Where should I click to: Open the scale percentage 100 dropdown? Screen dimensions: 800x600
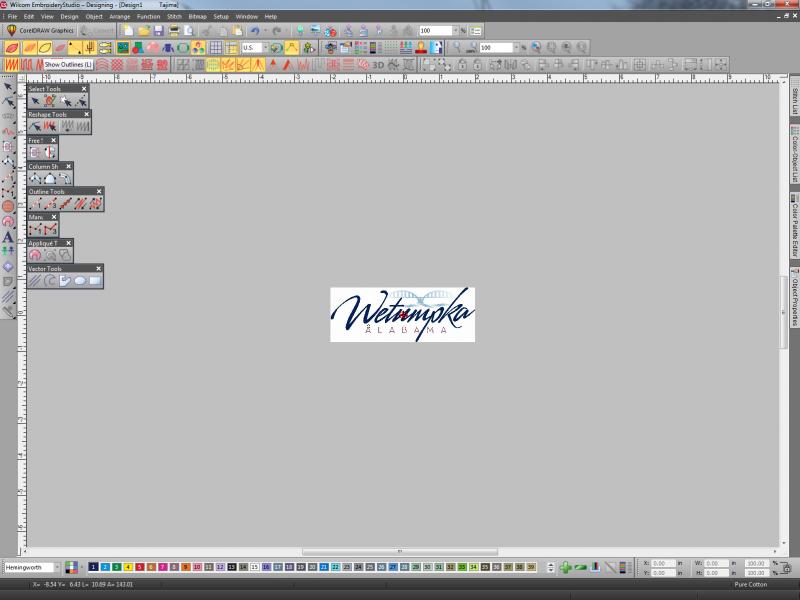(x=455, y=31)
